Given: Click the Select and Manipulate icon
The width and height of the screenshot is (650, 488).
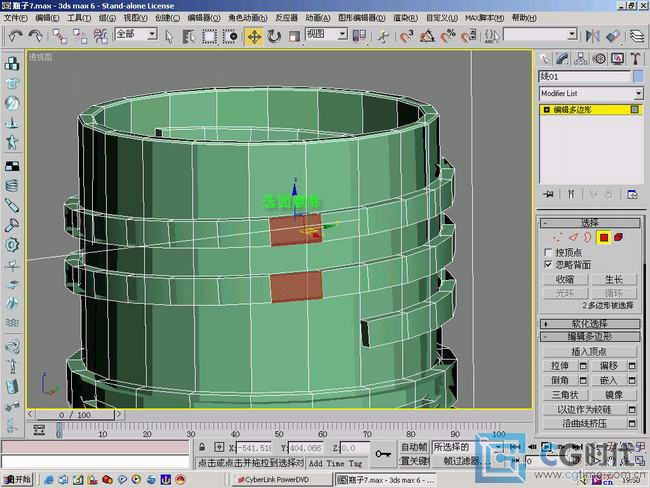Looking at the screenshot, I should click(x=383, y=36).
